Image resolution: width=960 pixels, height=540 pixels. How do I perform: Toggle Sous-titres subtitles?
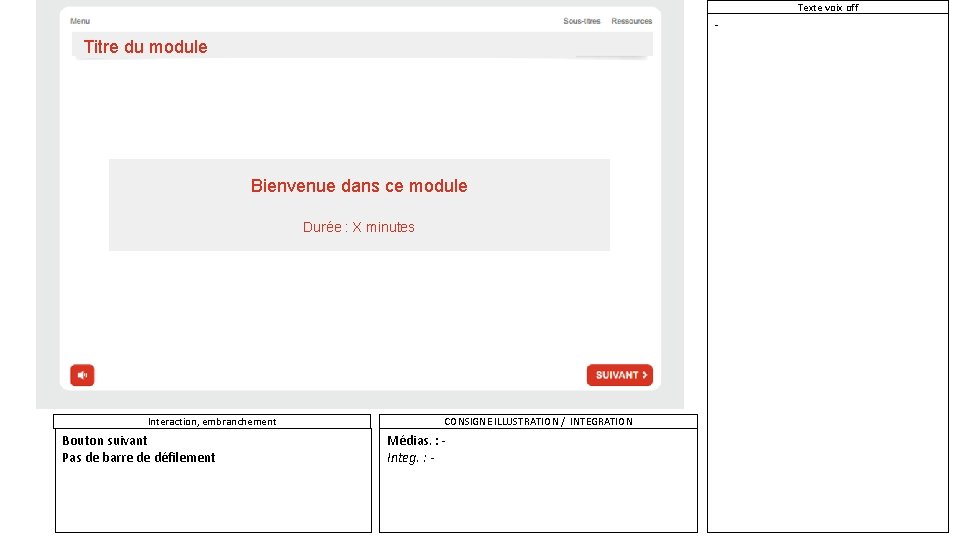coord(582,21)
